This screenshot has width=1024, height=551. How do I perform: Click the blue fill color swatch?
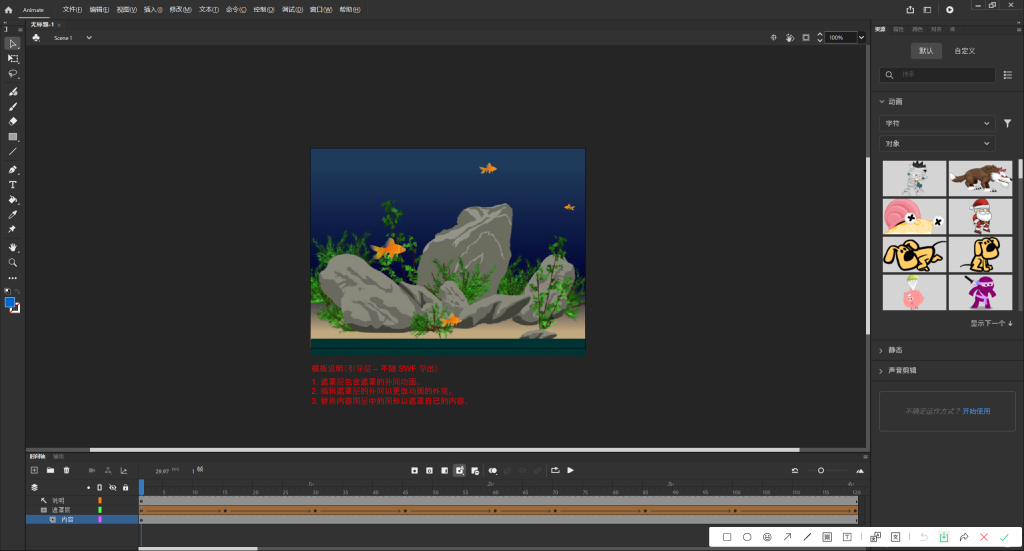[x=10, y=302]
